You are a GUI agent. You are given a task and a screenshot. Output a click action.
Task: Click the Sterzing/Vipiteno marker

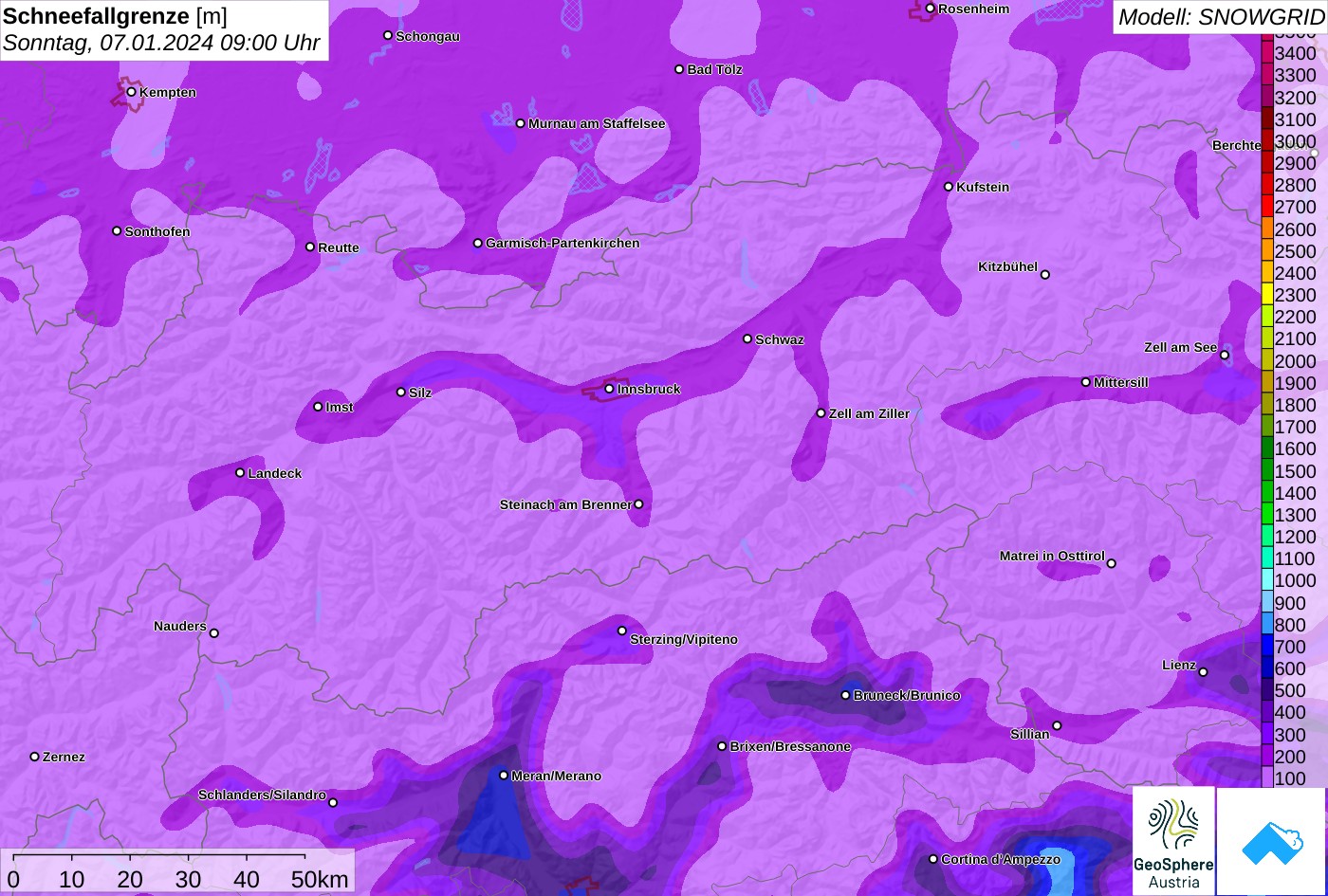tap(622, 631)
